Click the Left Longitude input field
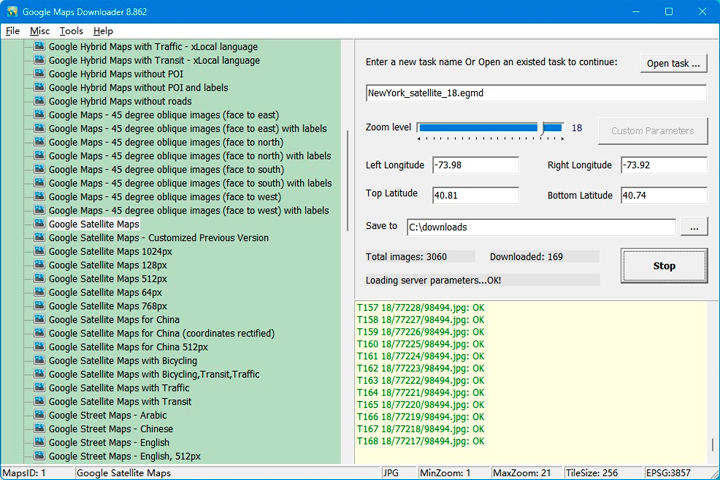 (475, 165)
